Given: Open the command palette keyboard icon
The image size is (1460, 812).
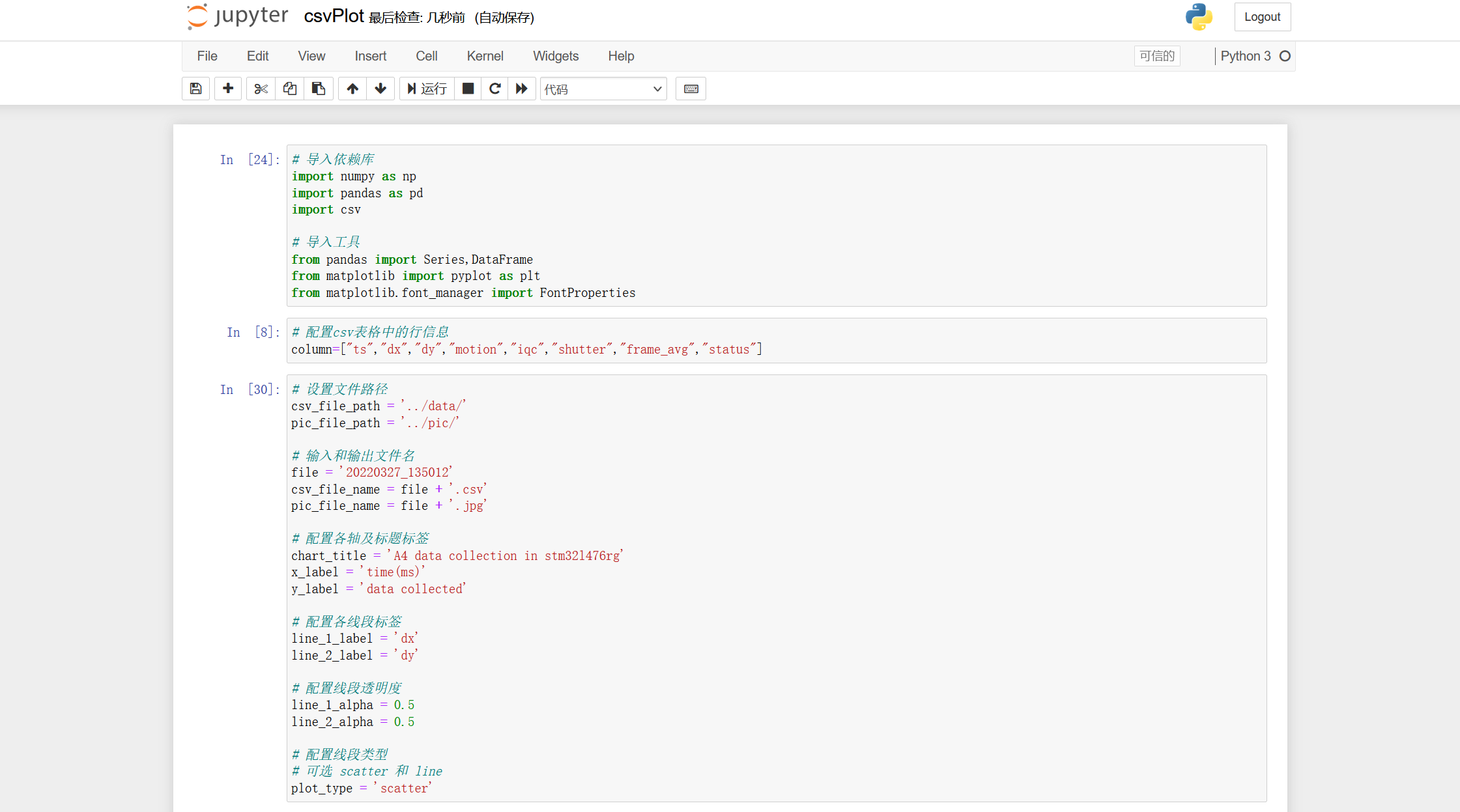Looking at the screenshot, I should point(691,89).
